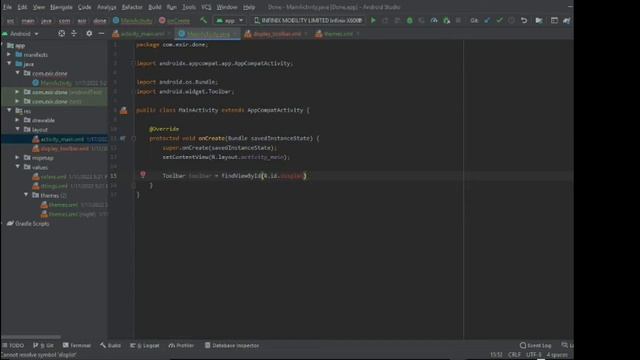Click the Select Opened File target icon
This screenshot has height=360, width=640.
[61, 33]
